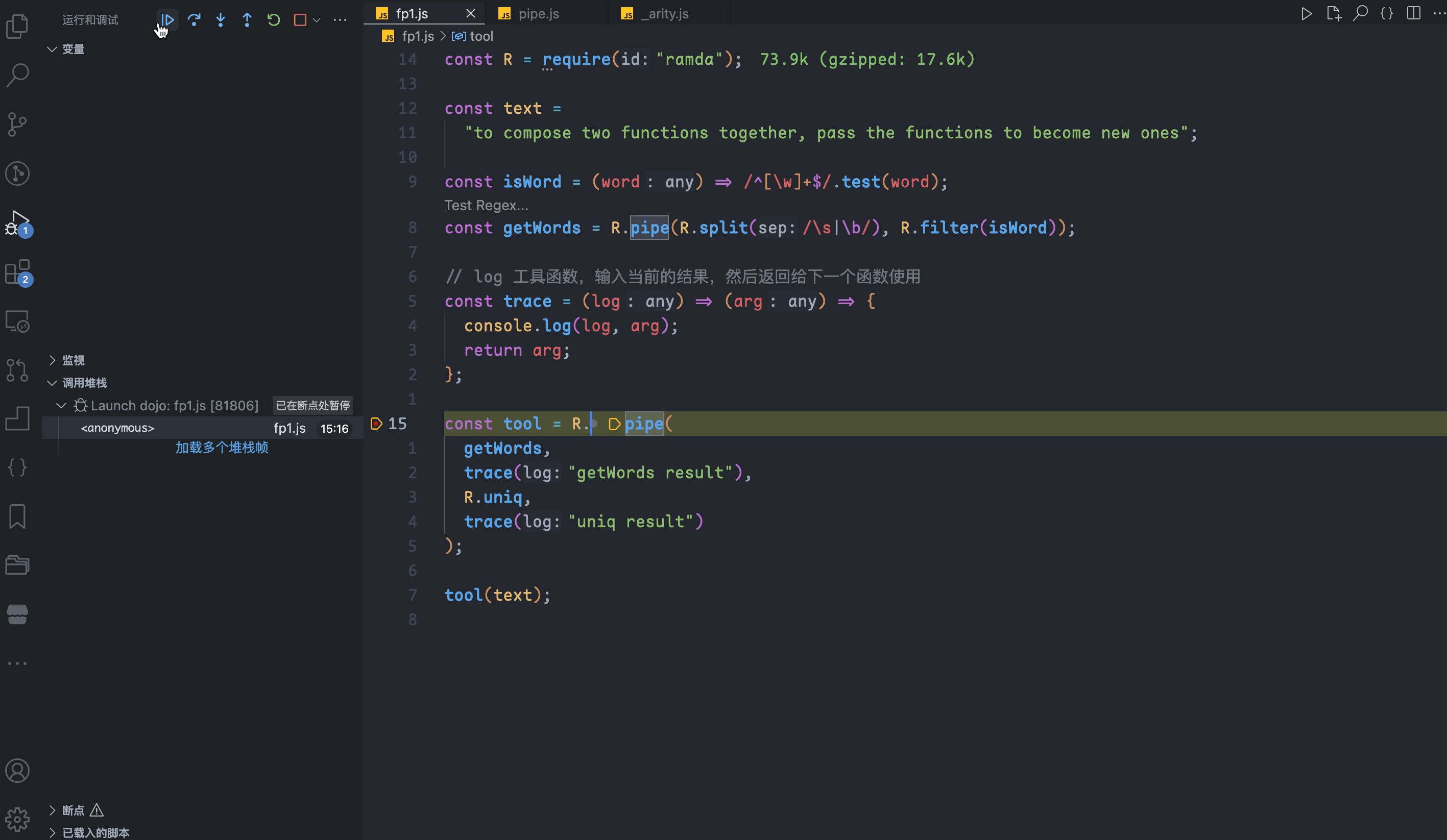Show more activity bar items
Viewport: 1447px width, 840px height.
coord(17,663)
